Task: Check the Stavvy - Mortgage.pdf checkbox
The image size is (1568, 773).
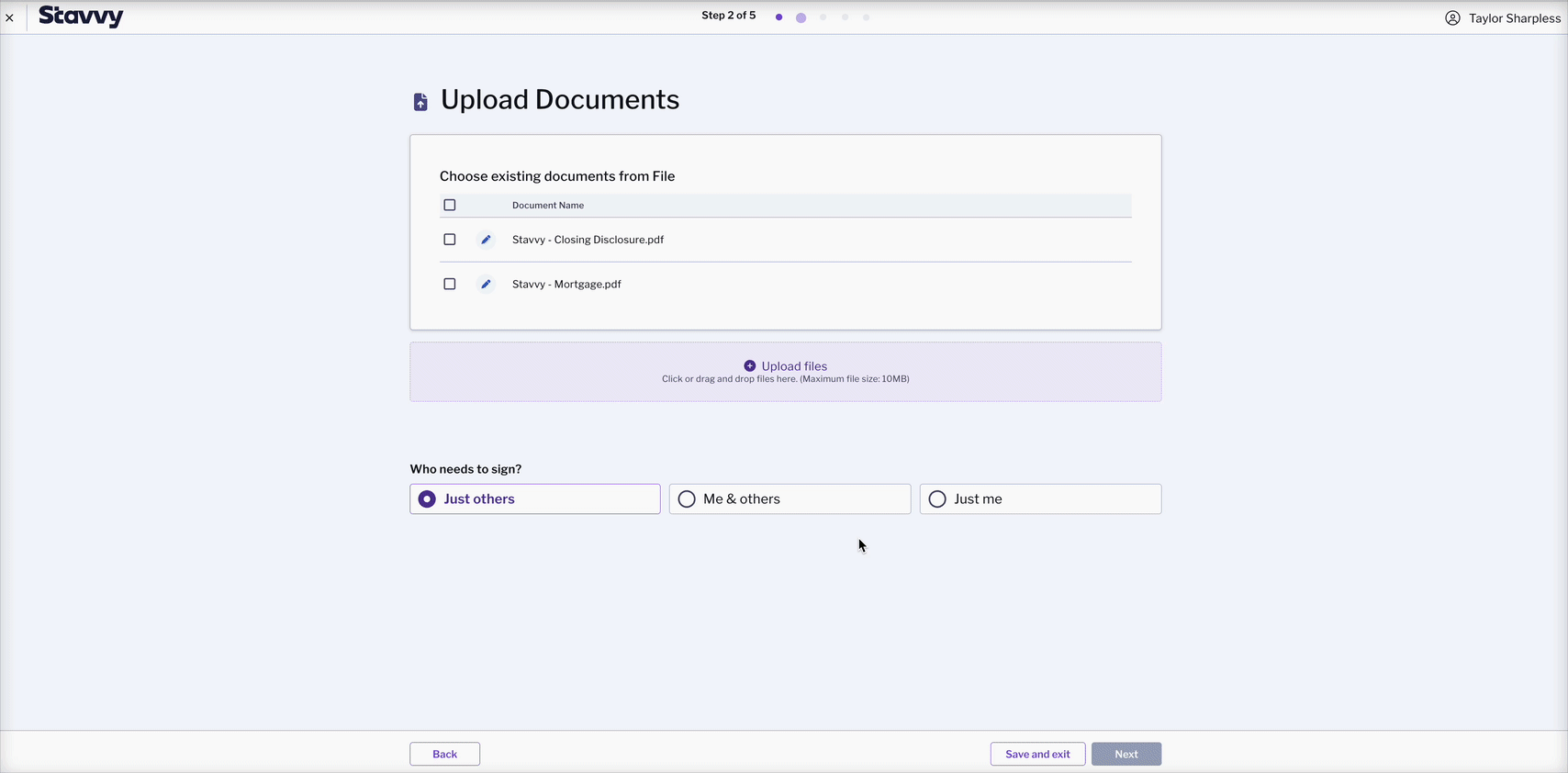Action: [x=450, y=284]
